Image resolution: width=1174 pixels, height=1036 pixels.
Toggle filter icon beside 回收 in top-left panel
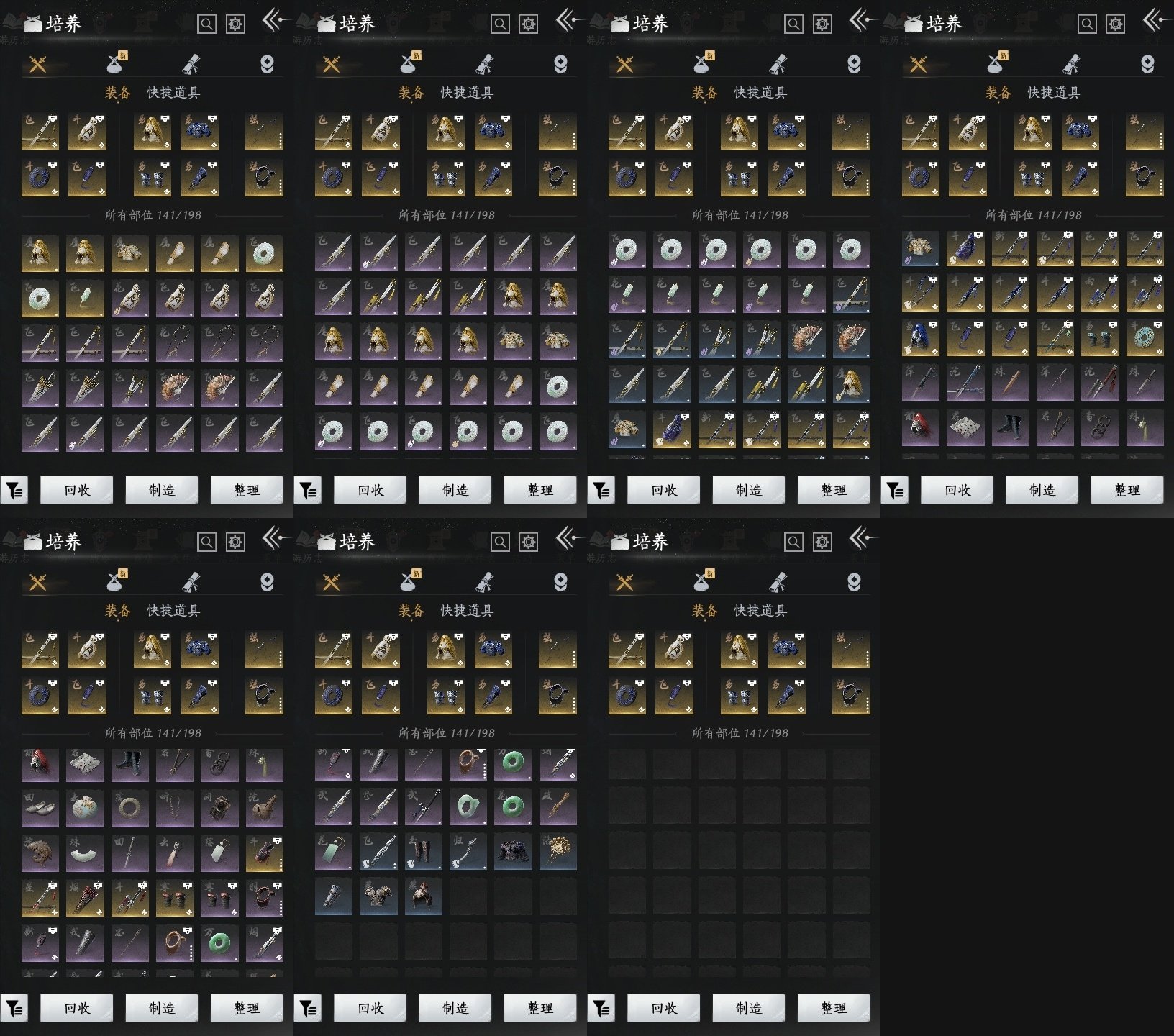[x=14, y=491]
